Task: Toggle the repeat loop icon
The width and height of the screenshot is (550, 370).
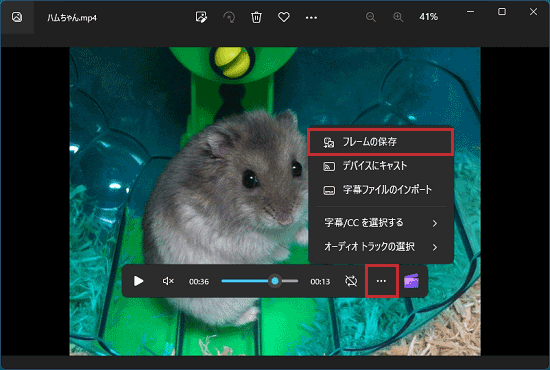Action: pos(351,281)
